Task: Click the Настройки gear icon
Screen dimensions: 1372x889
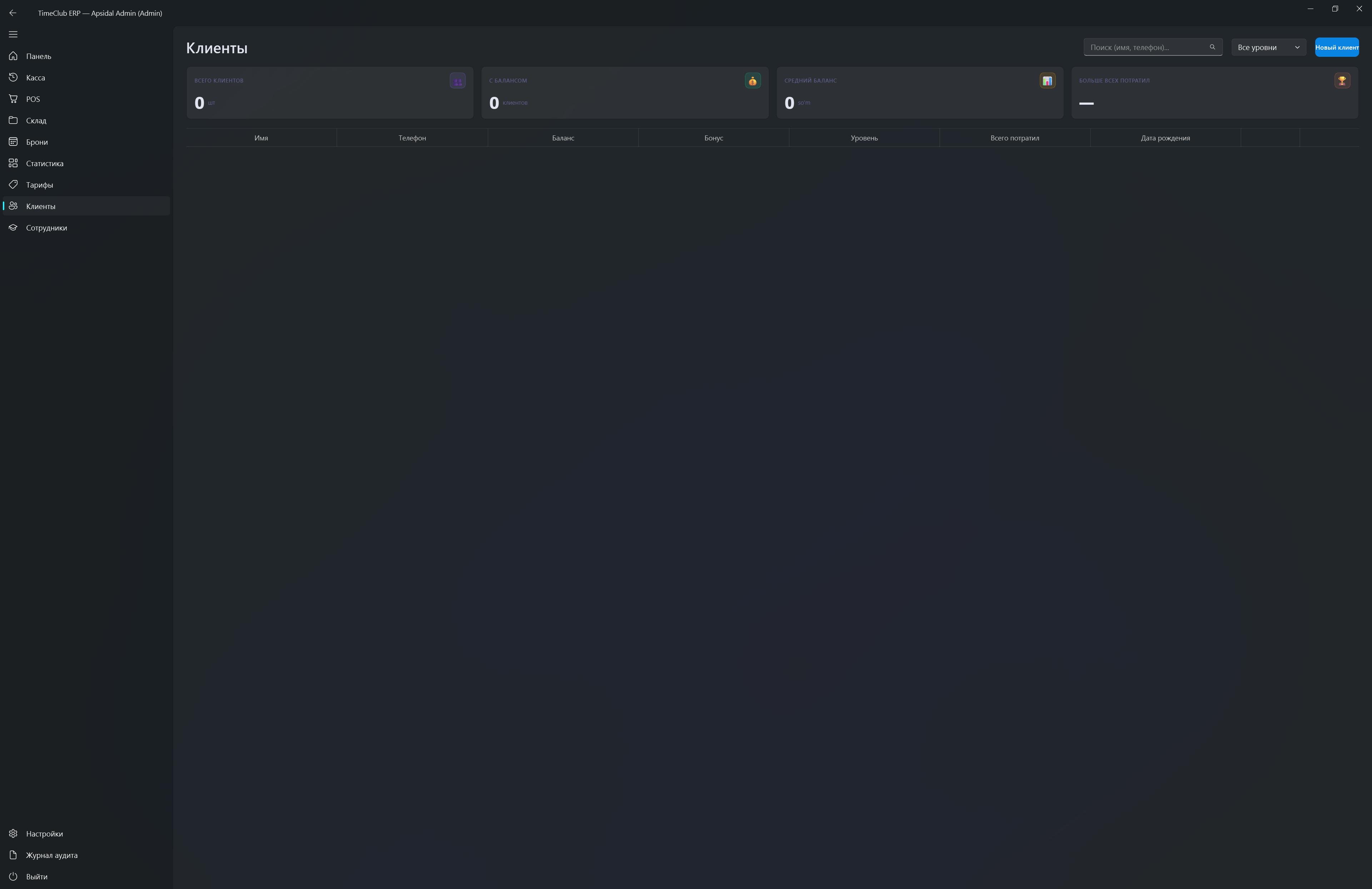Action: (13, 834)
